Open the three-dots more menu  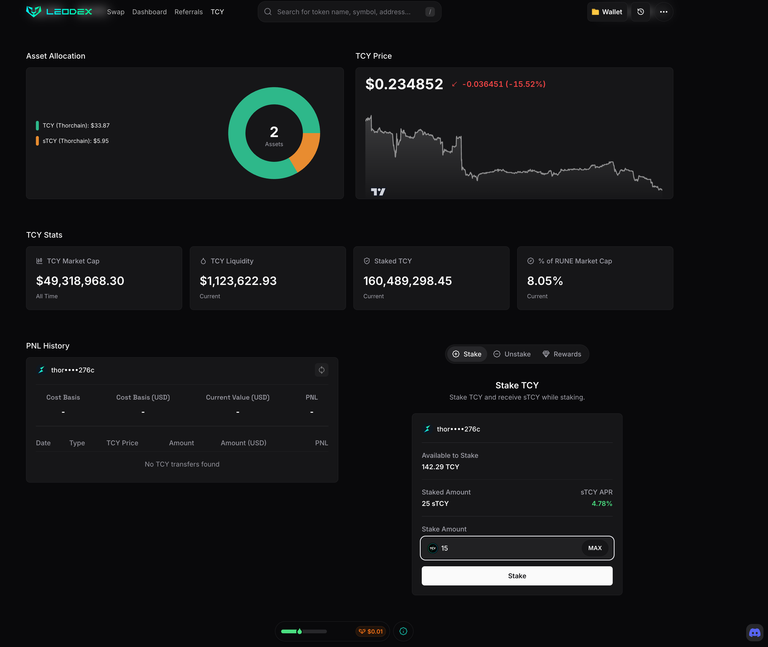[x=664, y=12]
